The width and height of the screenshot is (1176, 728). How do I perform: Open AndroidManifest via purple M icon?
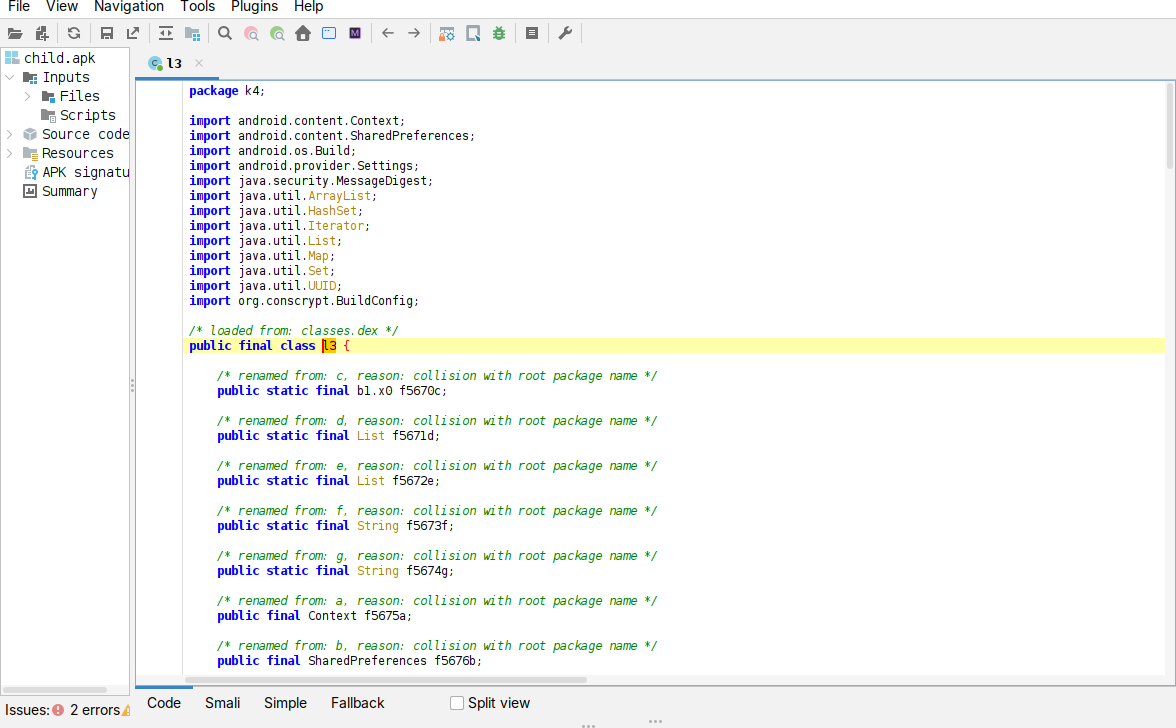(x=356, y=33)
